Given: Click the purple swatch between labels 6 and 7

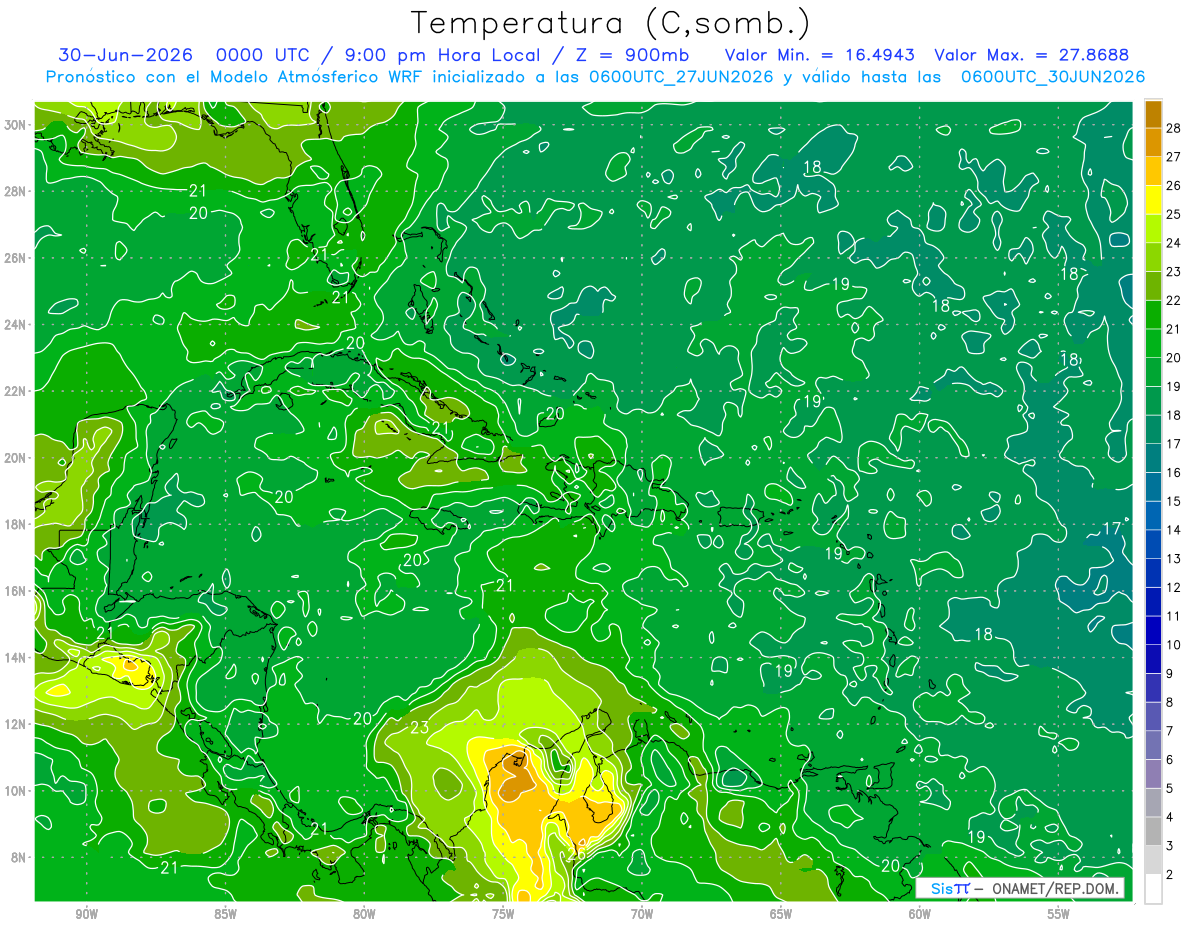Looking at the screenshot, I should tap(1154, 746).
